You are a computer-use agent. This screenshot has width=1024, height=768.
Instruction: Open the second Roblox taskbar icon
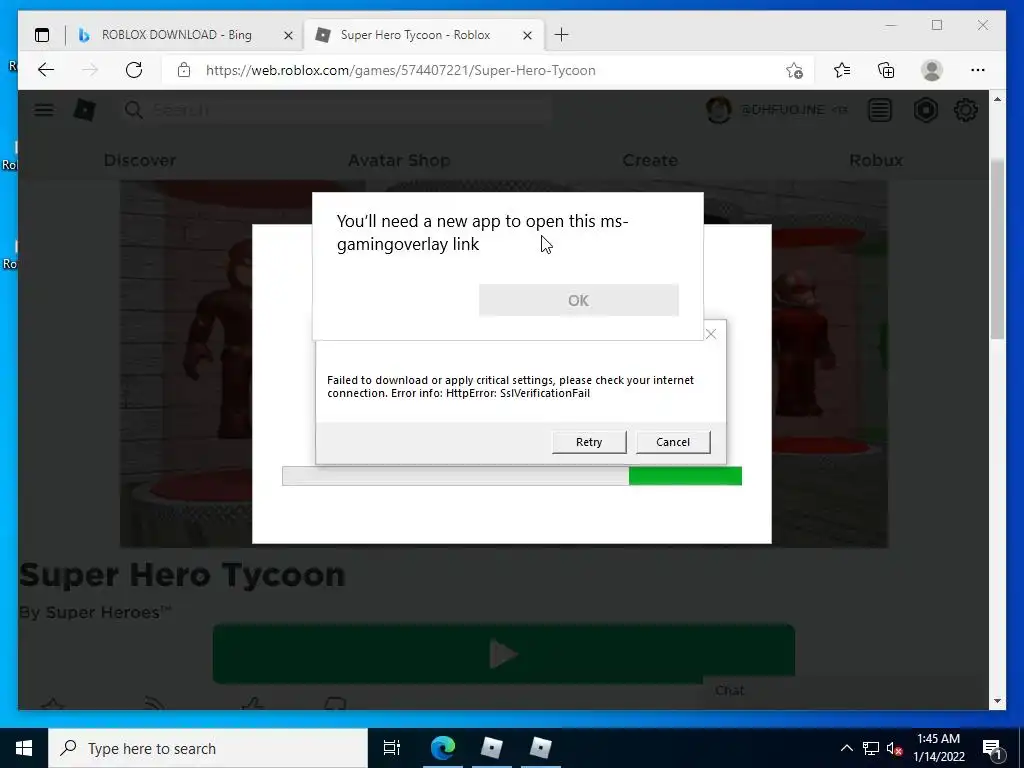pyautogui.click(x=540, y=748)
